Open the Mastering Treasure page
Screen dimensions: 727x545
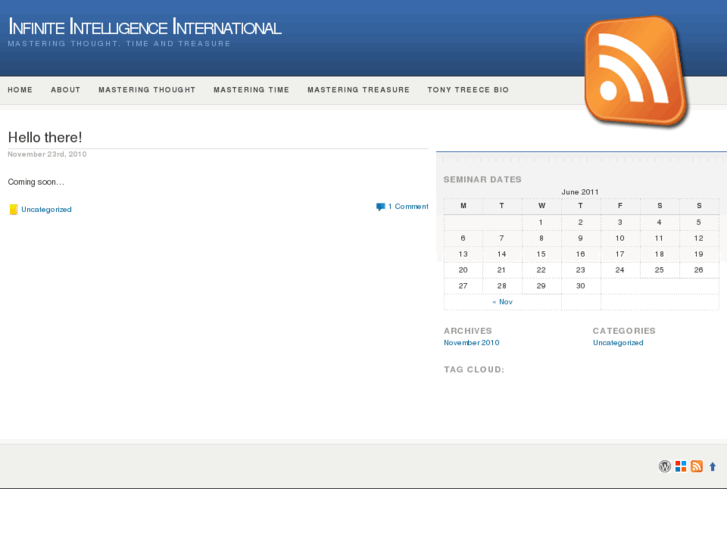tap(358, 90)
